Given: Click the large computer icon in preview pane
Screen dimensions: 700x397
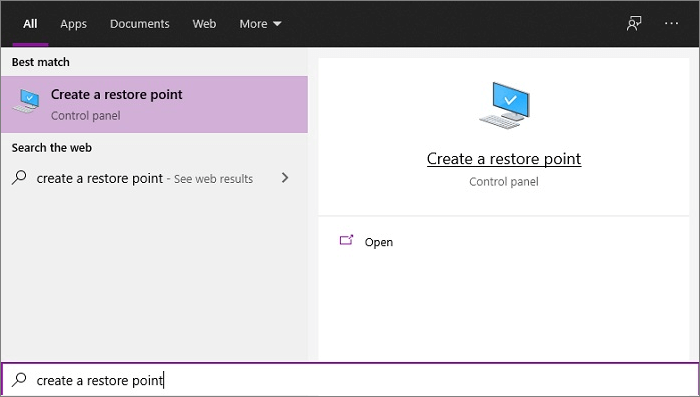Looking at the screenshot, I should click(x=504, y=105).
